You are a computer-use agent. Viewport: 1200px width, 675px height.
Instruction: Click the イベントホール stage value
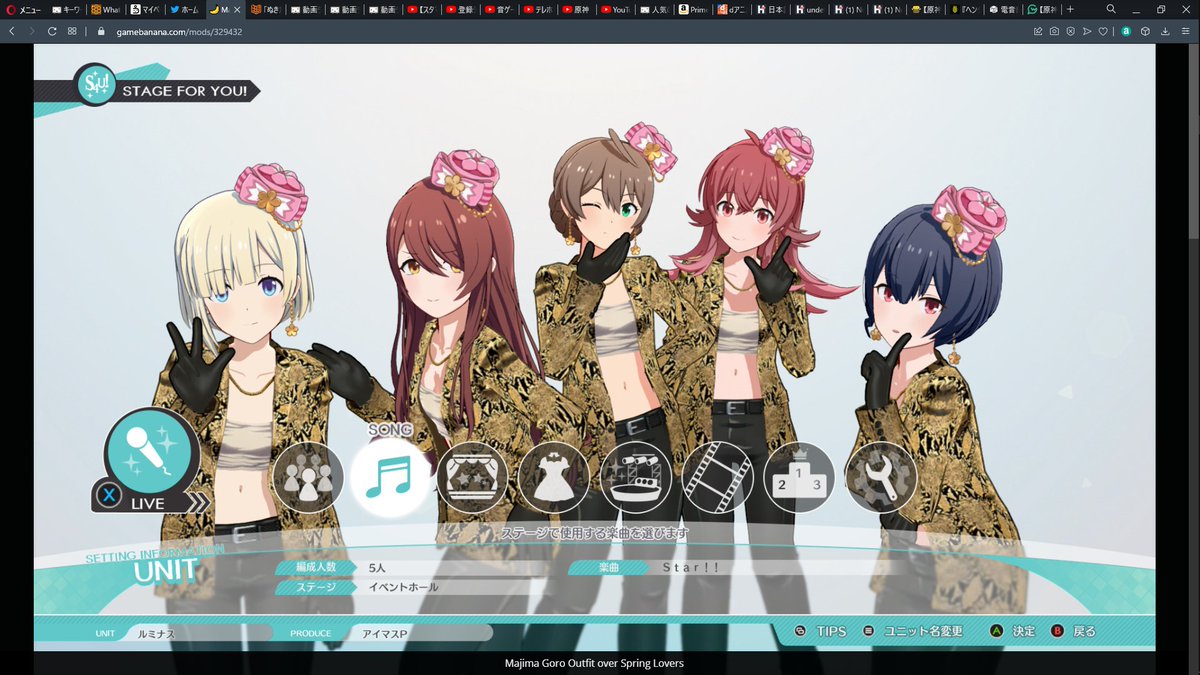(404, 587)
